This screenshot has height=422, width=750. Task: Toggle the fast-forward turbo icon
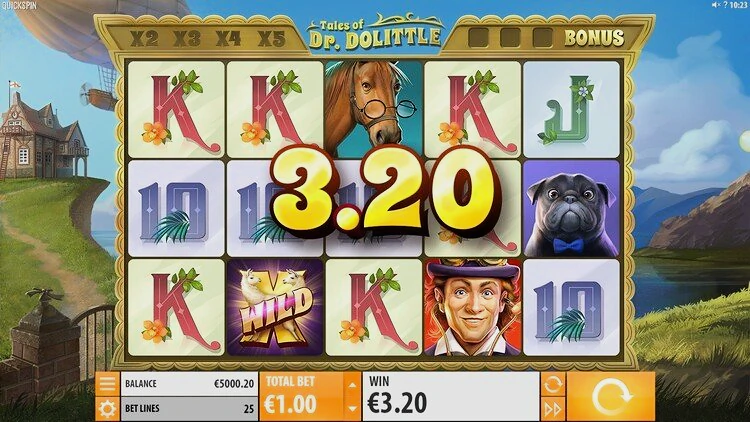click(553, 409)
